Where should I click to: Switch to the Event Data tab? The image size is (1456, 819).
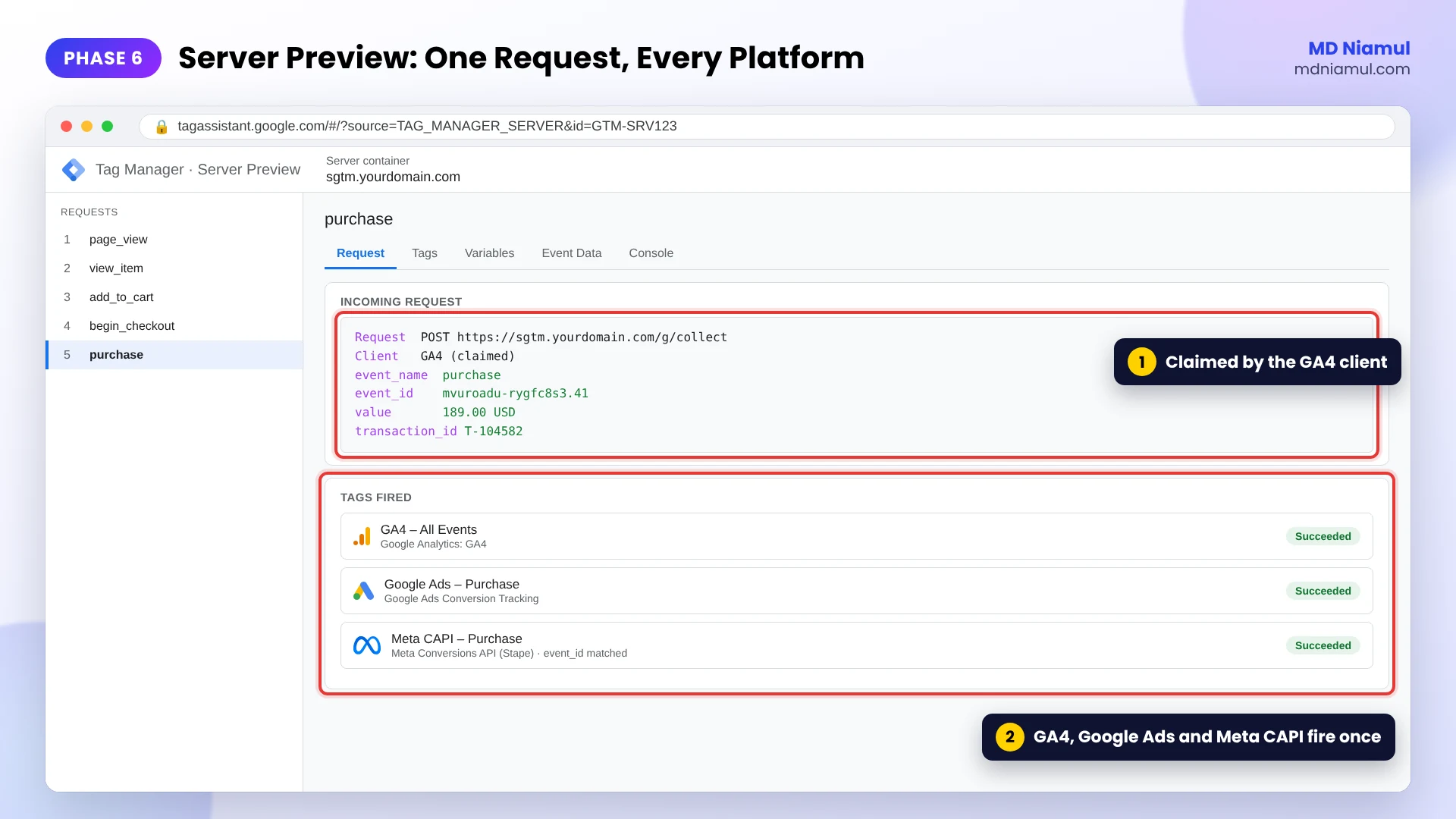tap(572, 253)
